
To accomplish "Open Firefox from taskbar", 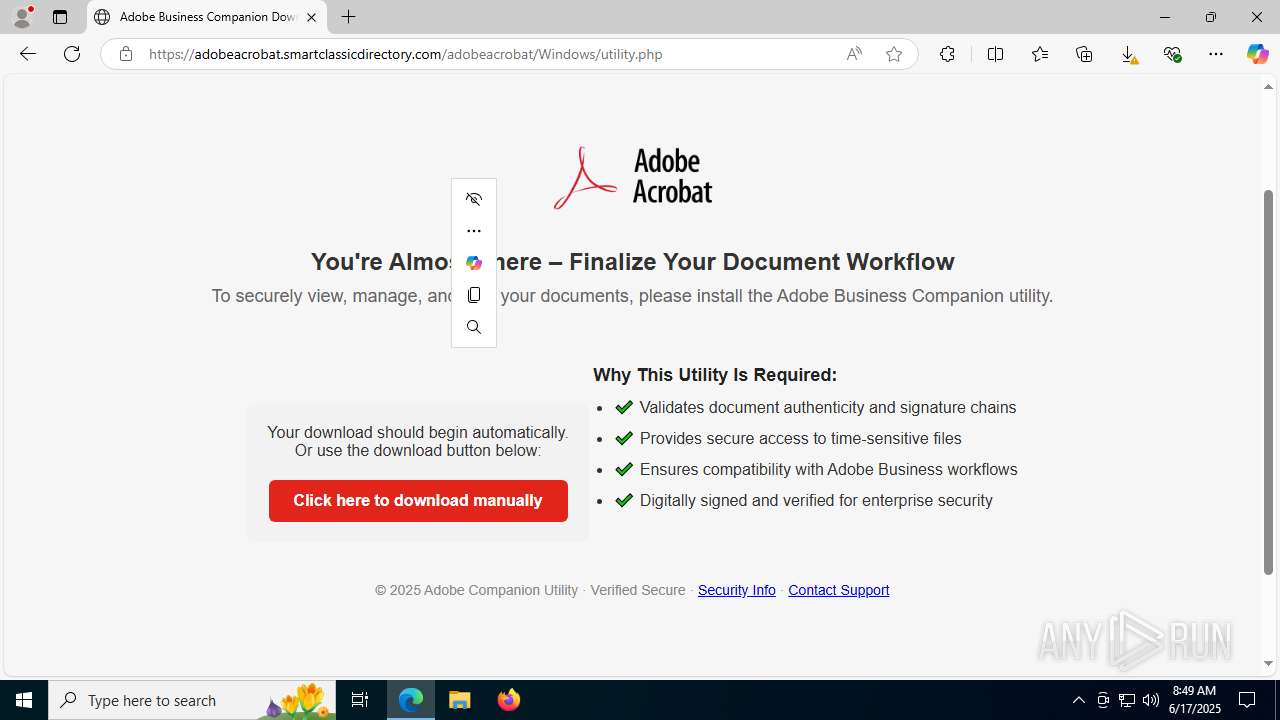I will pos(508,700).
